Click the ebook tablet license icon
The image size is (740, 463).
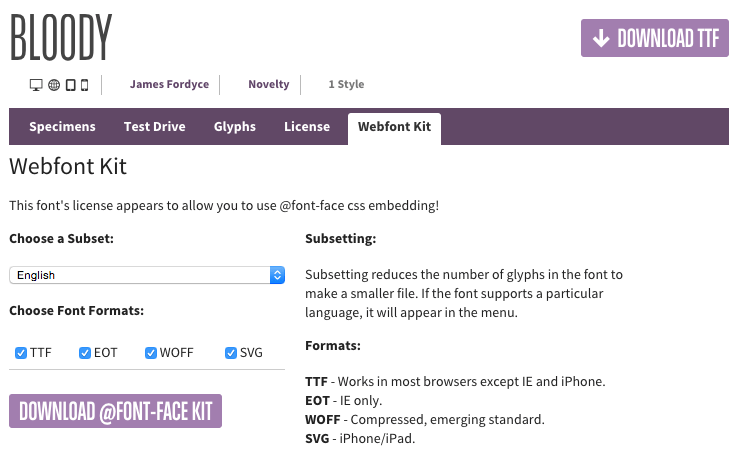70,85
